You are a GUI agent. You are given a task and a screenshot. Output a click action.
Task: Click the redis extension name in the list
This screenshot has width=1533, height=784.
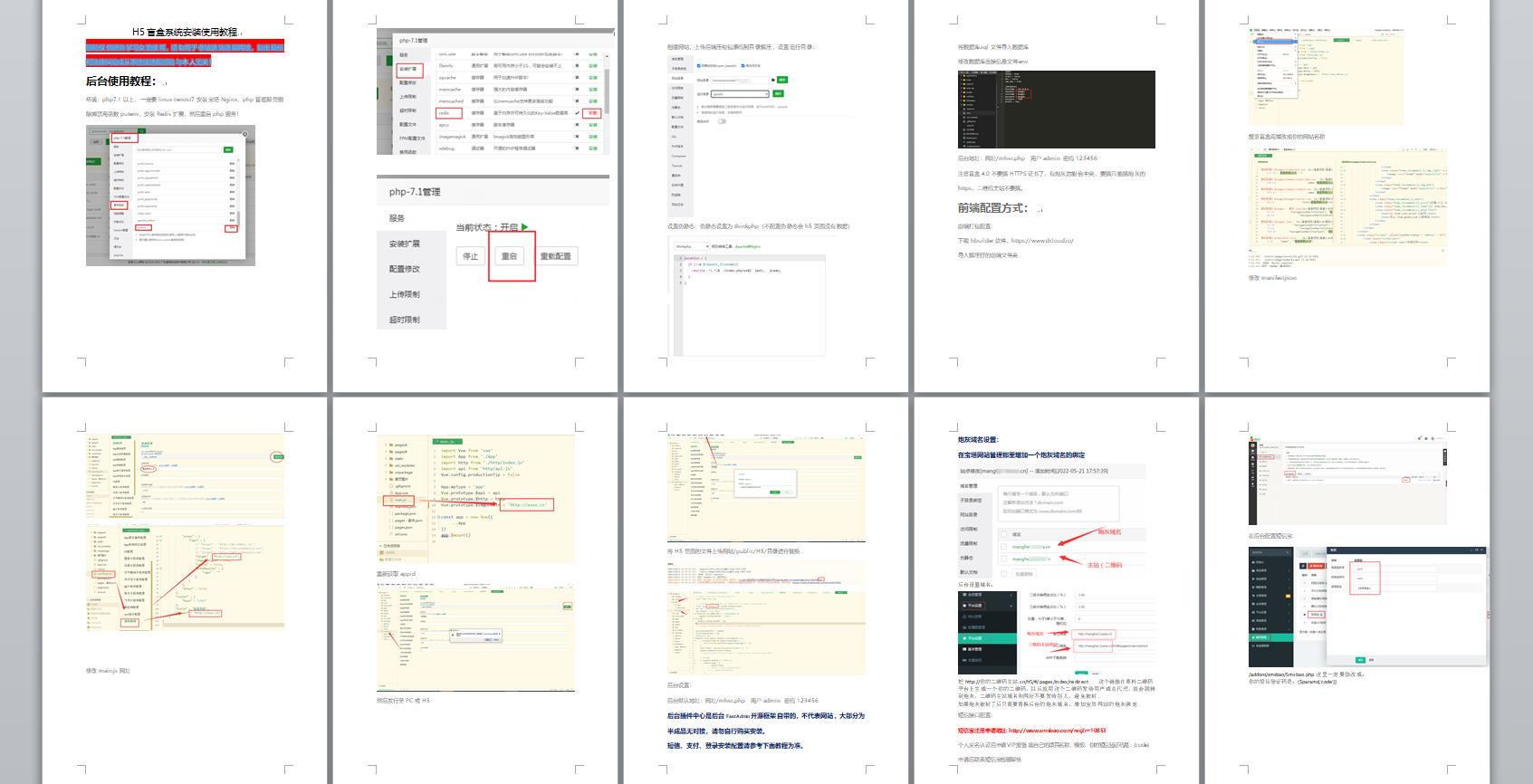tap(445, 113)
